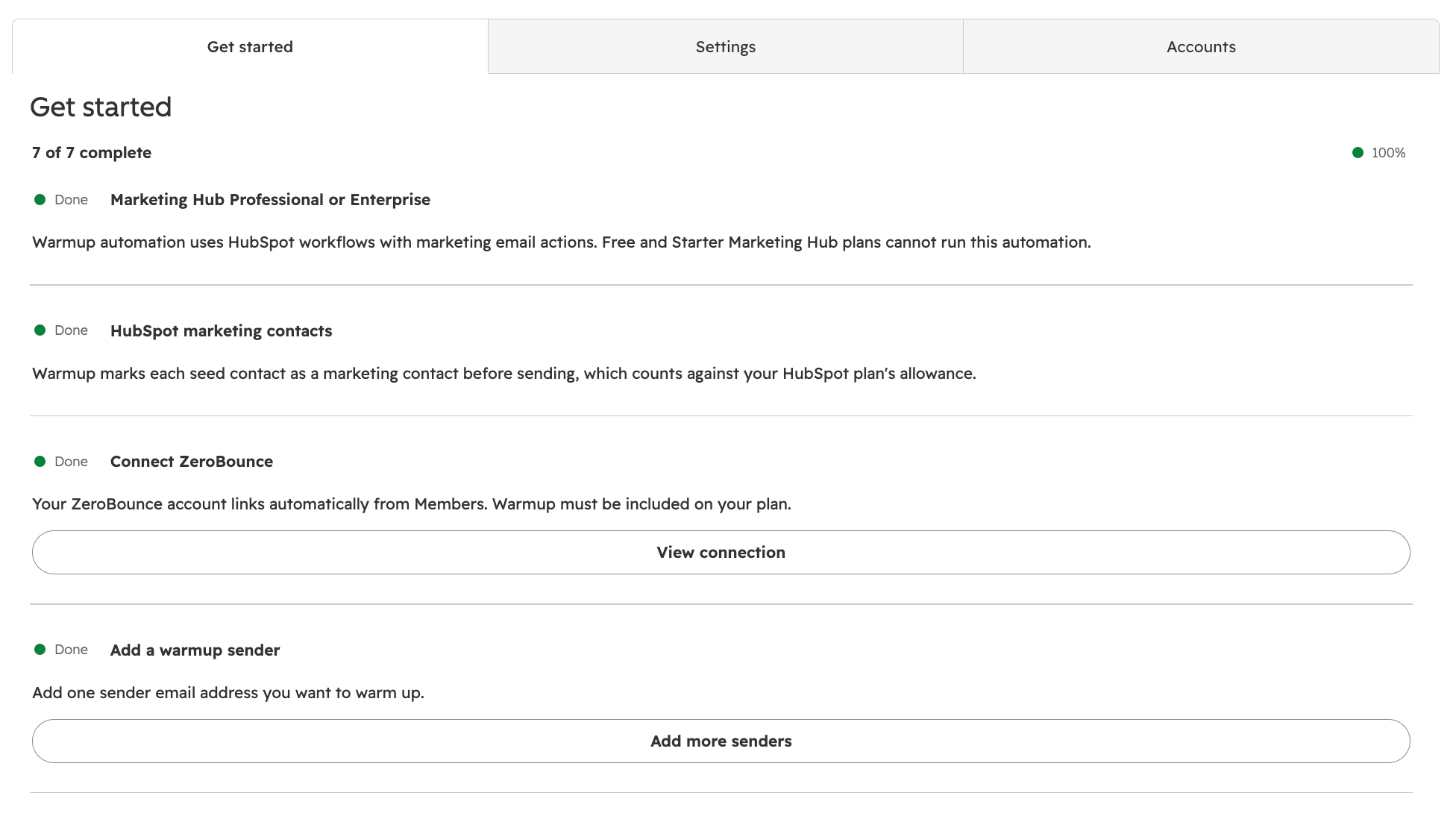Open the Settings tab
This screenshot has height=819, width=1456.
[726, 46]
